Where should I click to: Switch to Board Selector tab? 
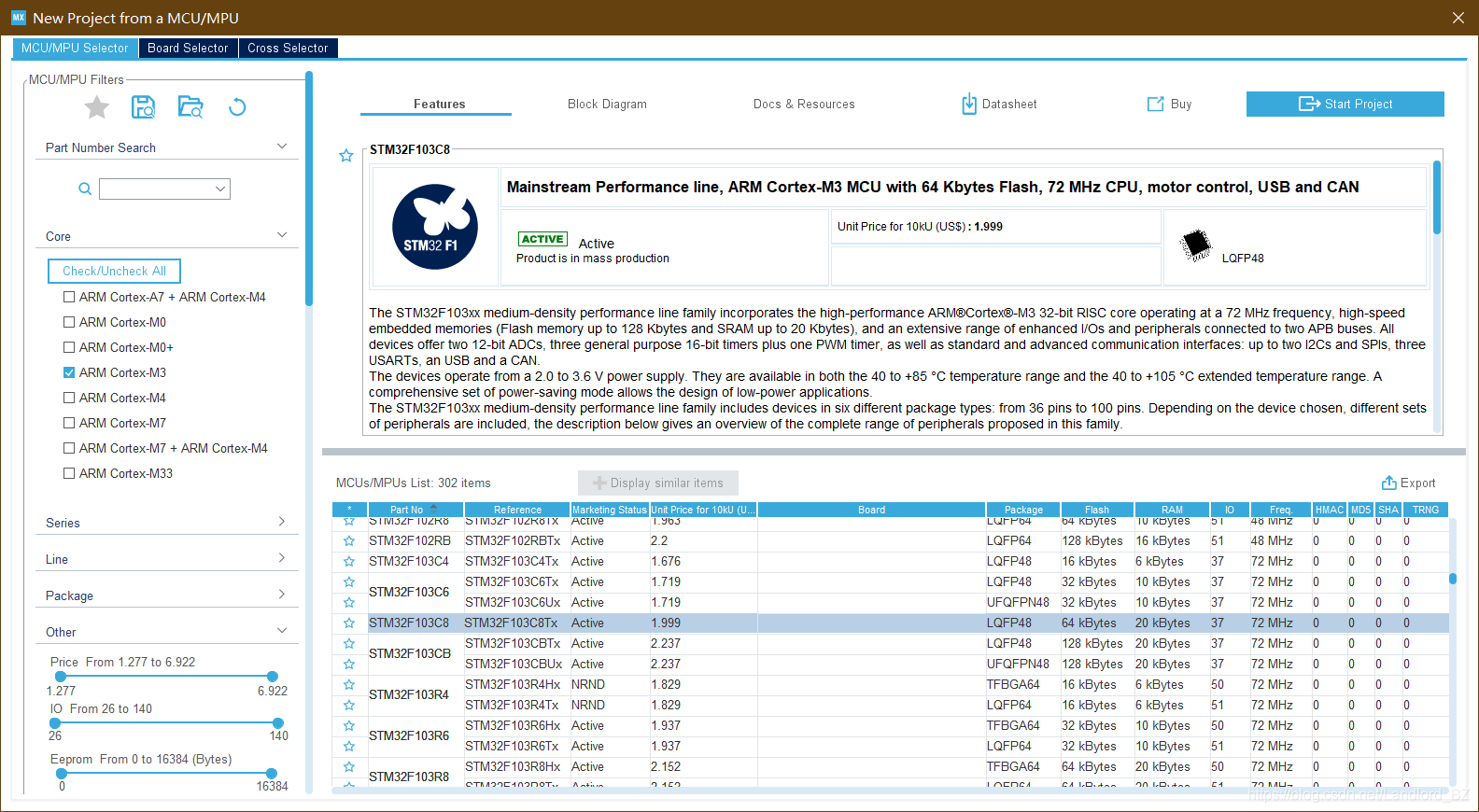coord(188,48)
